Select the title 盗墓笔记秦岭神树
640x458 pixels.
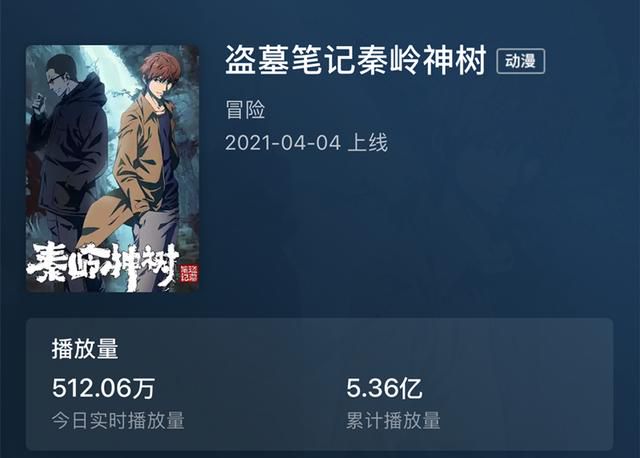click(356, 60)
